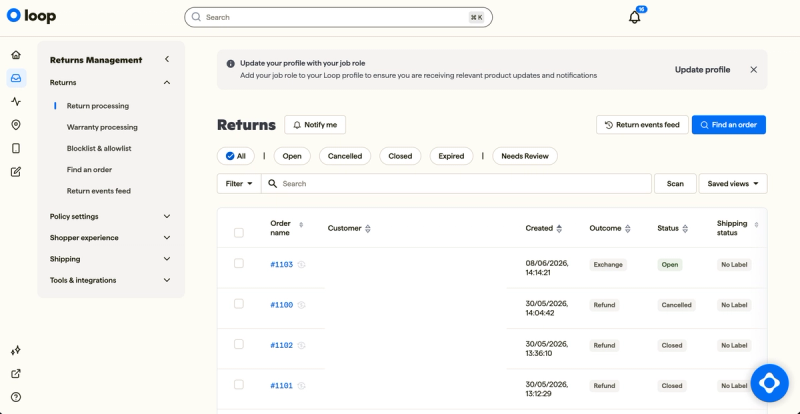This screenshot has height=414, width=800.
Task: Sort by Created column
Action: (559, 229)
